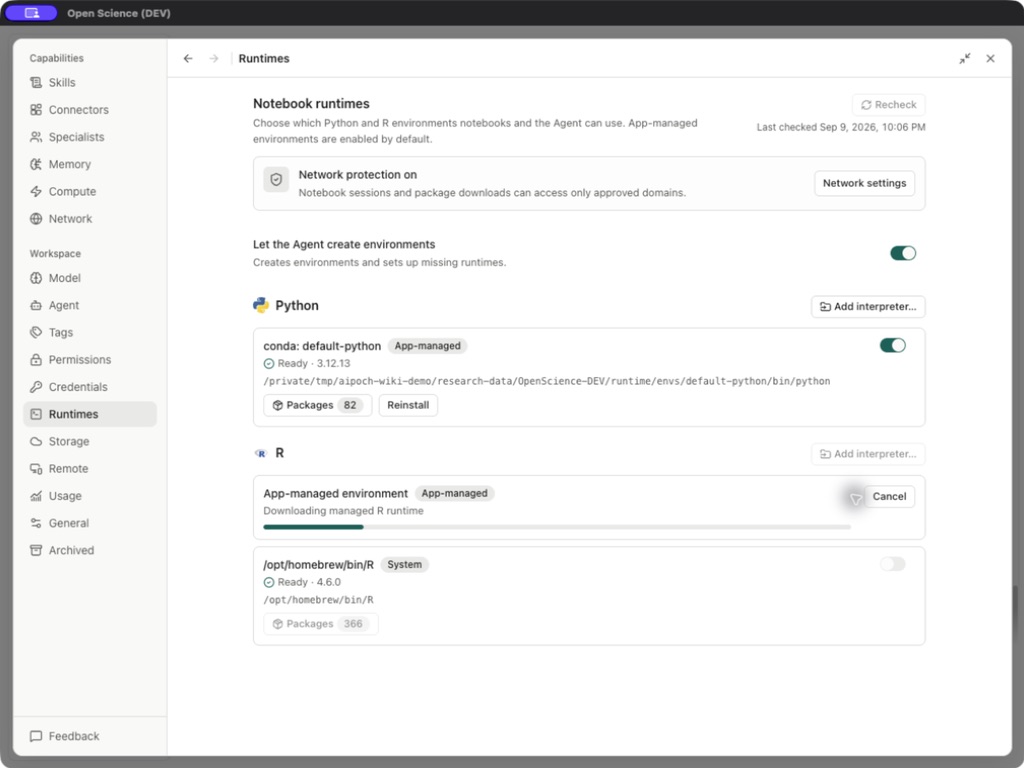This screenshot has width=1024, height=768.
Task: Enable the /opt/homebrew/bin/R system toggle
Action: tap(892, 564)
